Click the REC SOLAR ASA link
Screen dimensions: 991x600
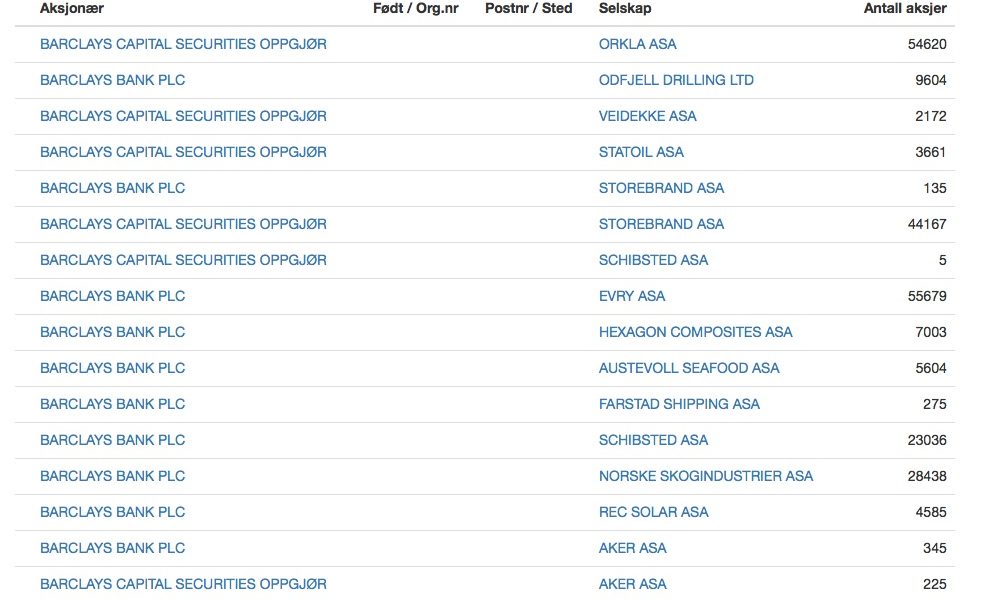[x=654, y=513]
